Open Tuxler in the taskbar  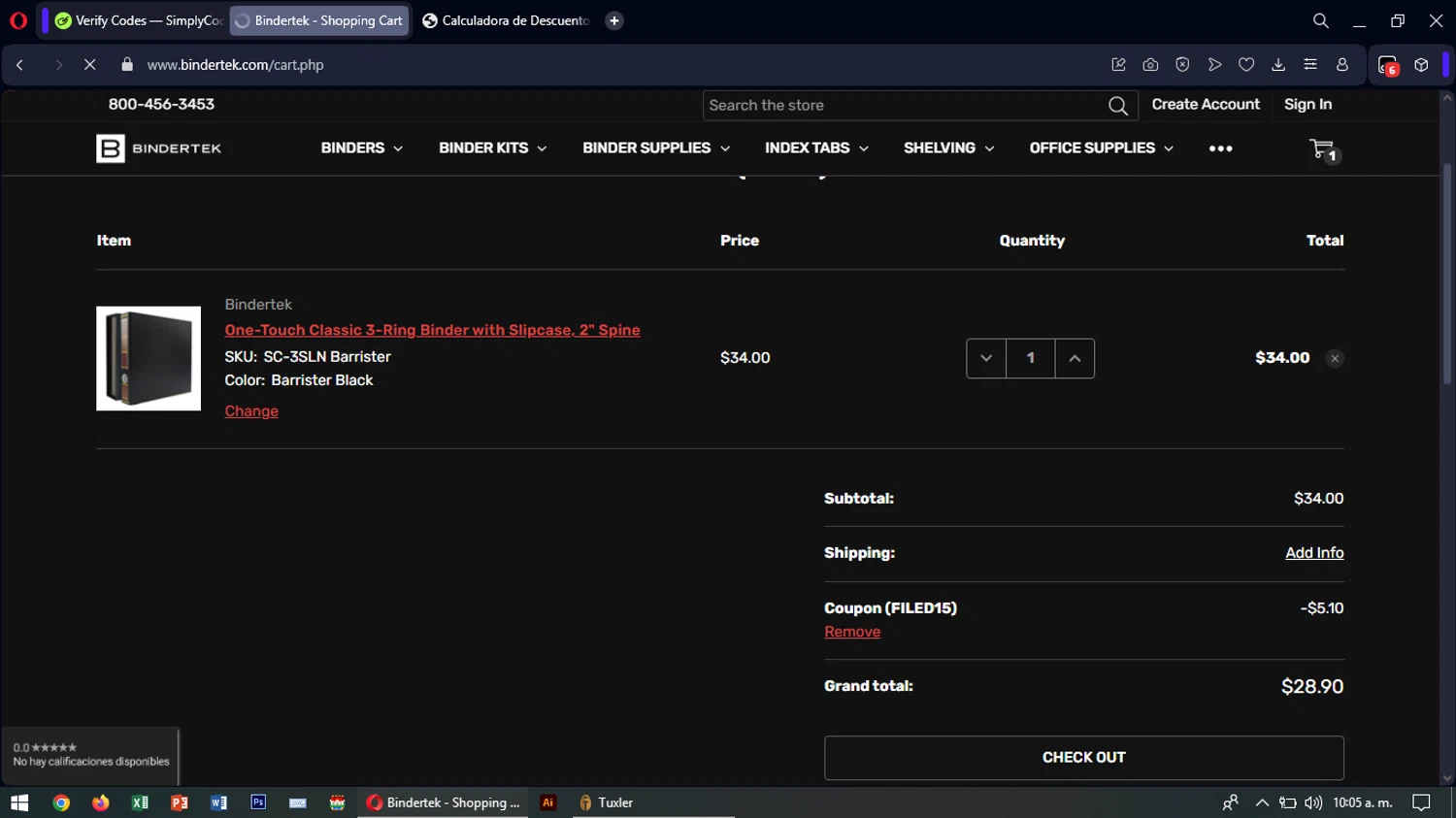click(x=607, y=802)
